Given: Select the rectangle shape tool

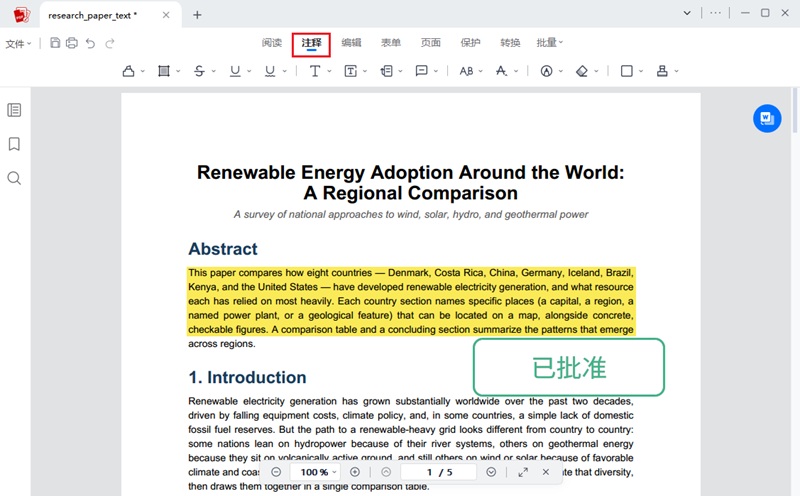Looking at the screenshot, I should click(627, 71).
